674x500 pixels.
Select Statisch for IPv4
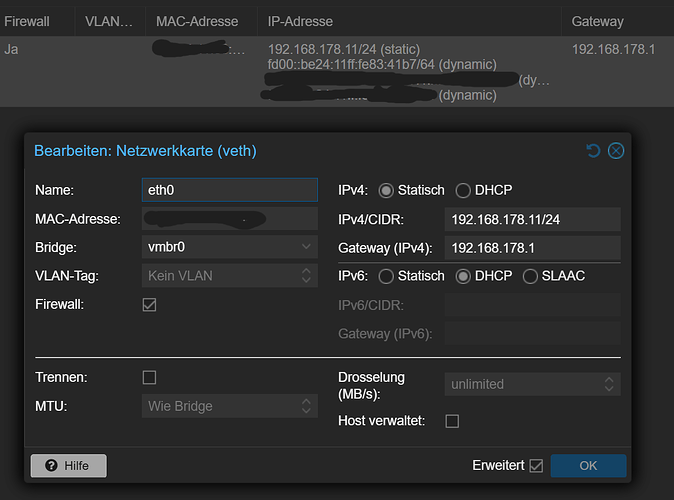(386, 190)
